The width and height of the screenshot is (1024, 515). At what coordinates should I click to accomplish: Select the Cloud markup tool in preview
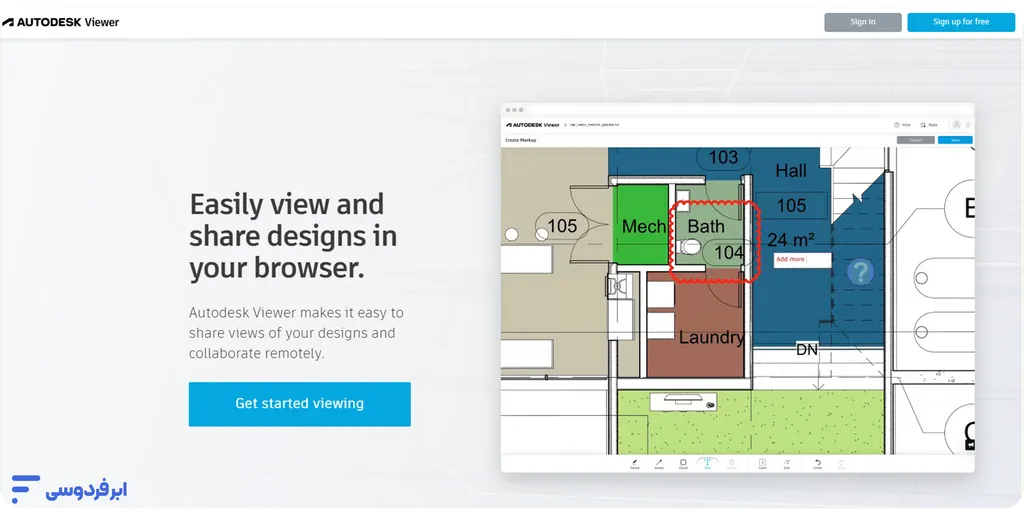pos(683,464)
